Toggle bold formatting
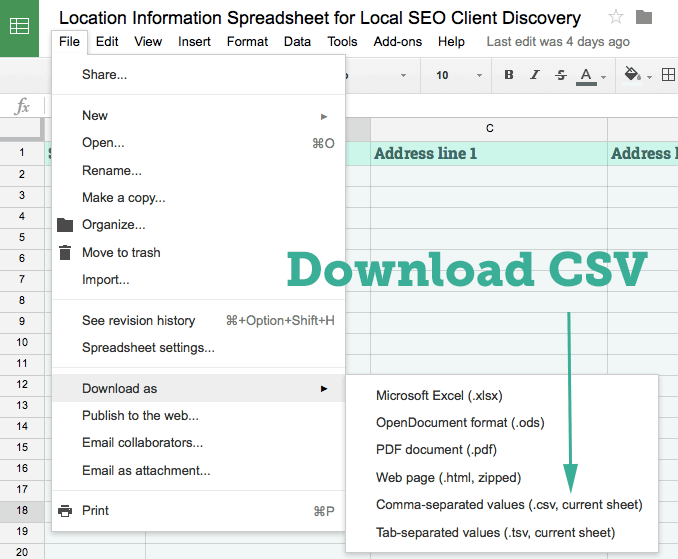678x559 pixels. click(x=509, y=75)
